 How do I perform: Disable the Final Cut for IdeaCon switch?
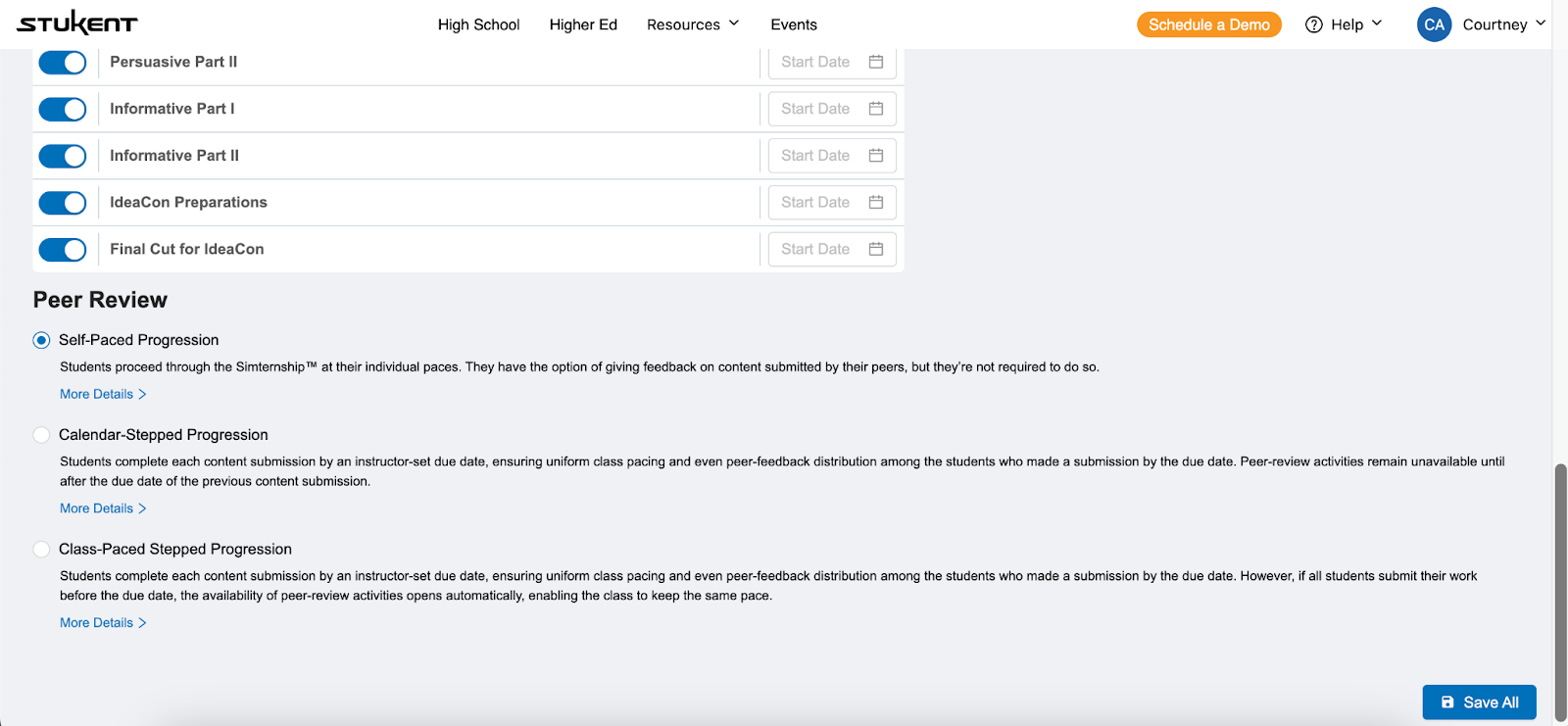coord(63,249)
